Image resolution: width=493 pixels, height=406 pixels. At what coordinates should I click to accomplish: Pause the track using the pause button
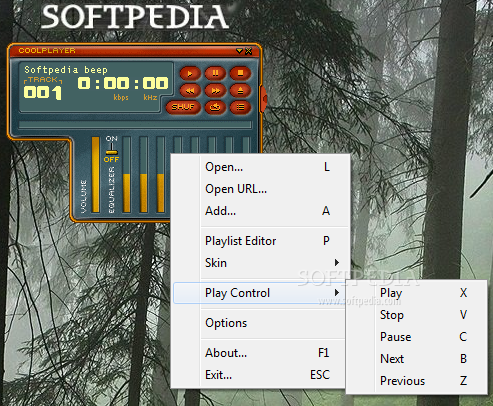[x=215, y=73]
